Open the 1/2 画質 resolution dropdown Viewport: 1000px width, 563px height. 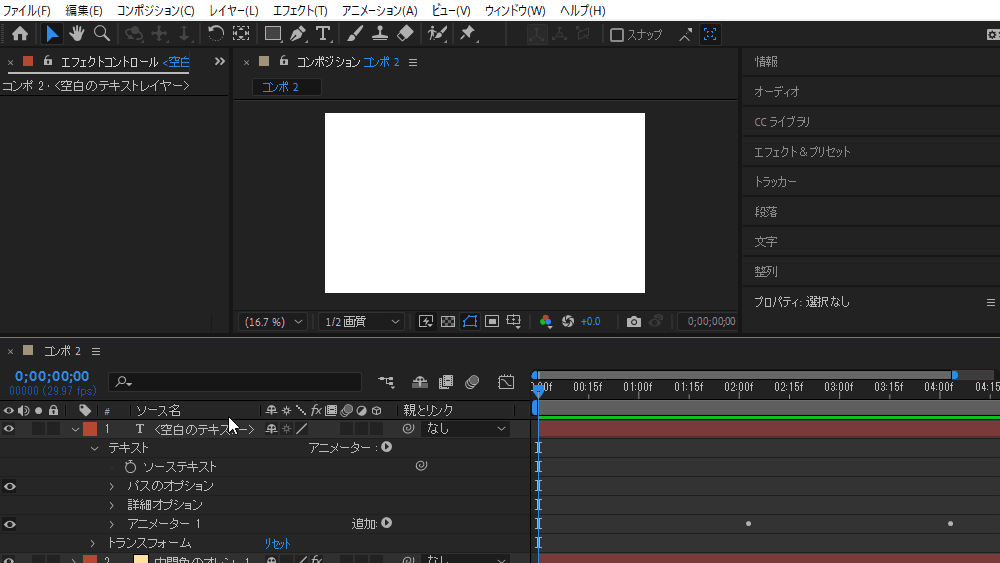[362, 322]
